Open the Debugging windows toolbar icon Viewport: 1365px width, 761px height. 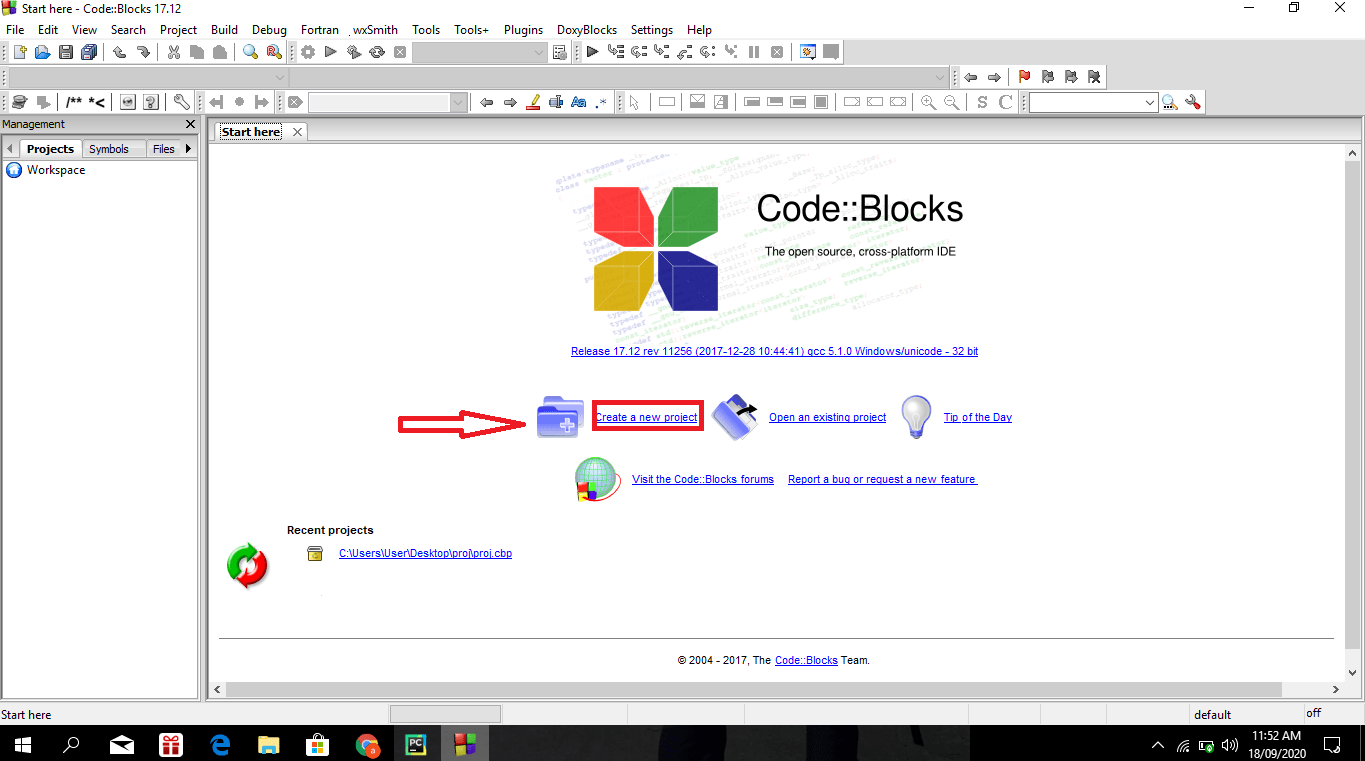(807, 51)
